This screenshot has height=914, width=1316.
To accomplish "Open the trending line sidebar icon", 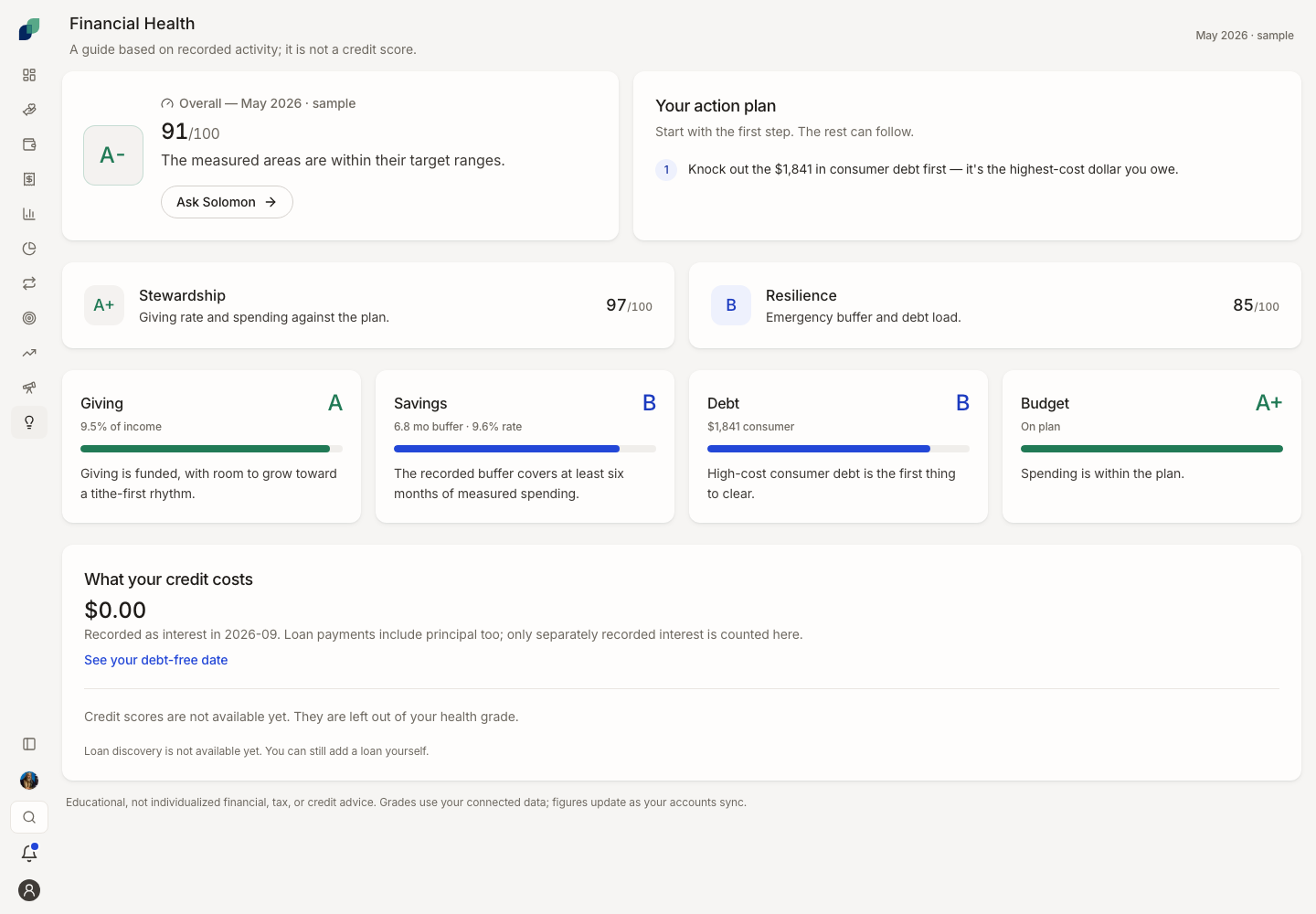I will [x=29, y=353].
